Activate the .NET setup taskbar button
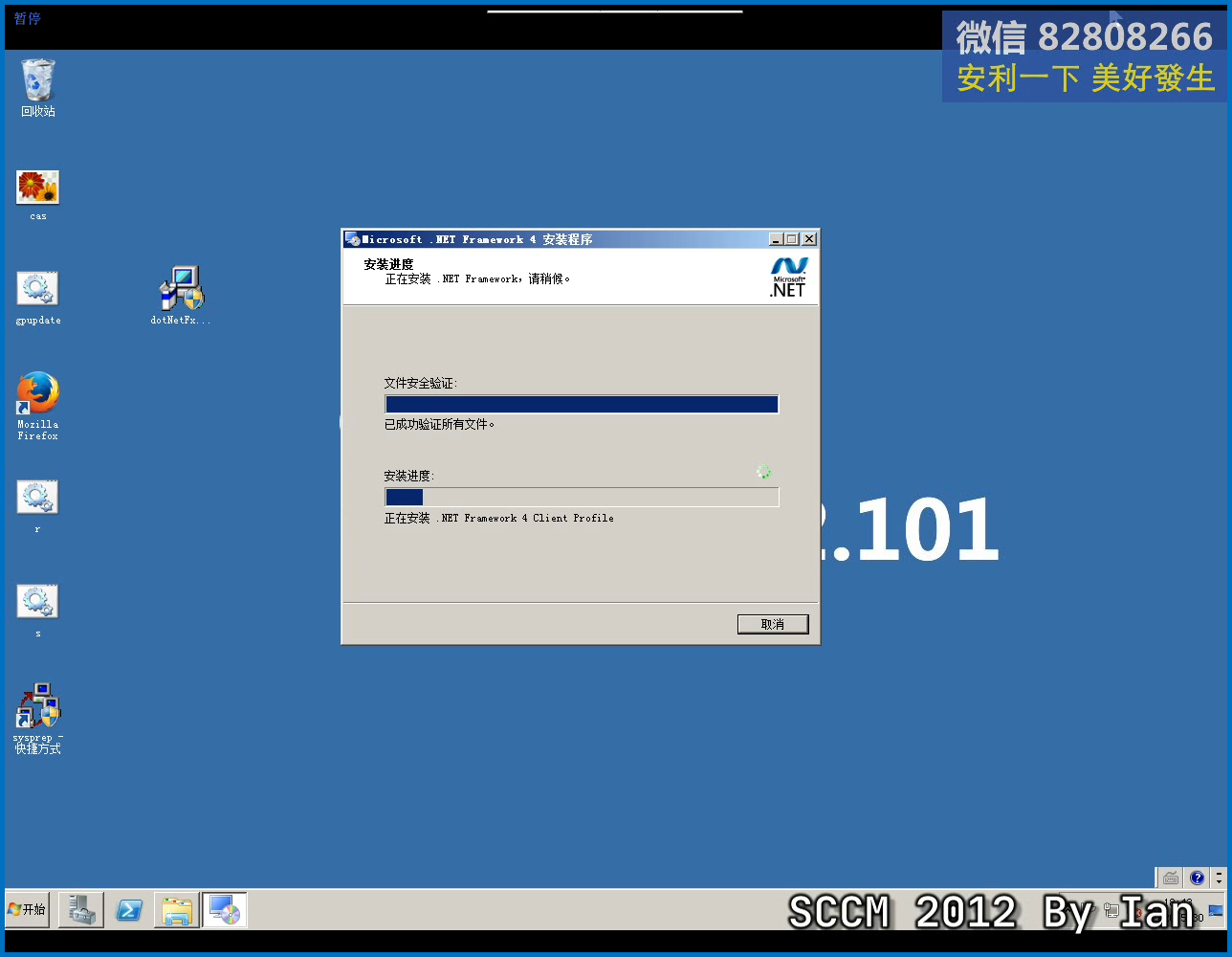 pyautogui.click(x=225, y=909)
